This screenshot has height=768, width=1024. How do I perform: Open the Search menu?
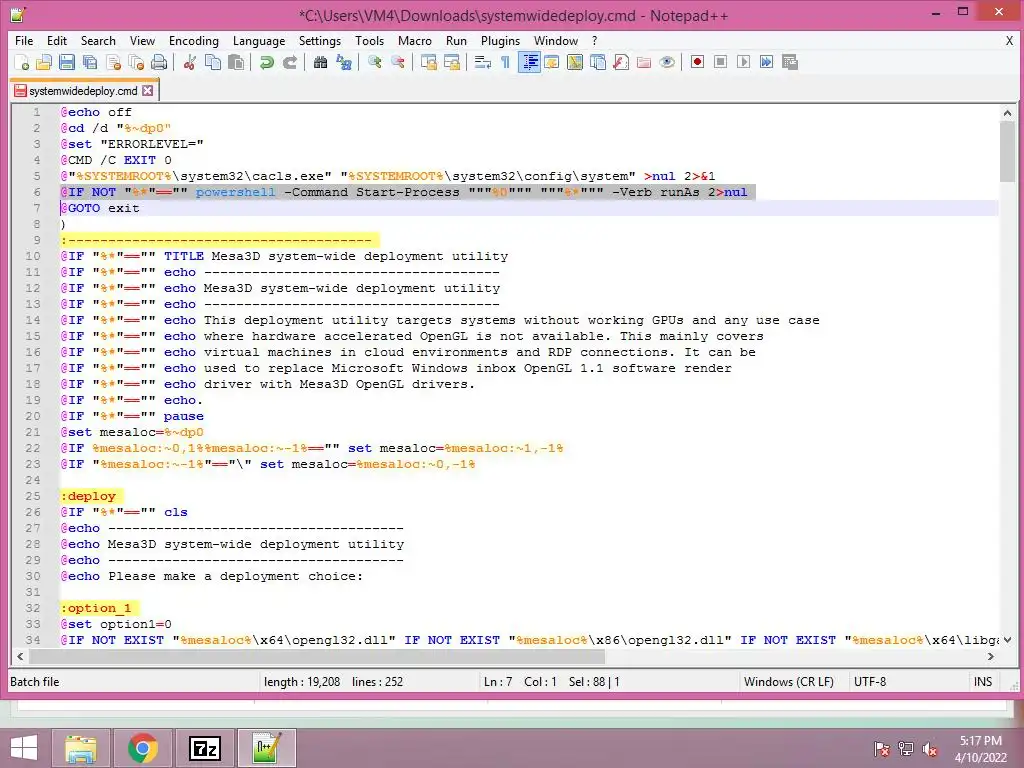pos(98,40)
